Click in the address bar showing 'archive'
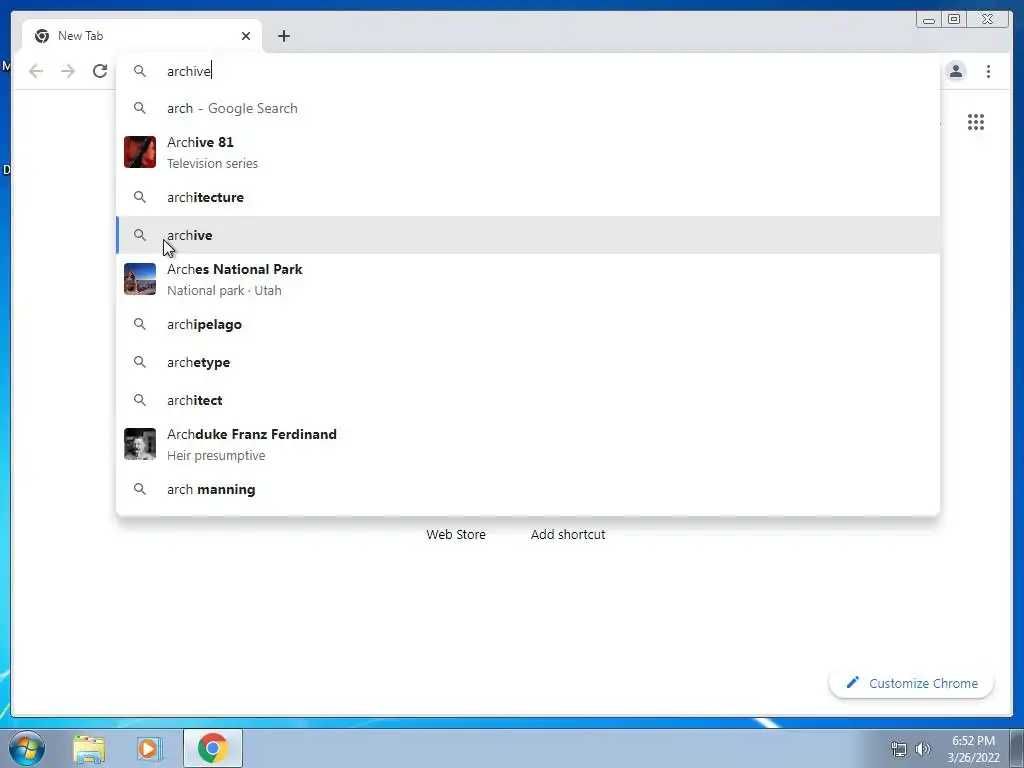 (528, 71)
